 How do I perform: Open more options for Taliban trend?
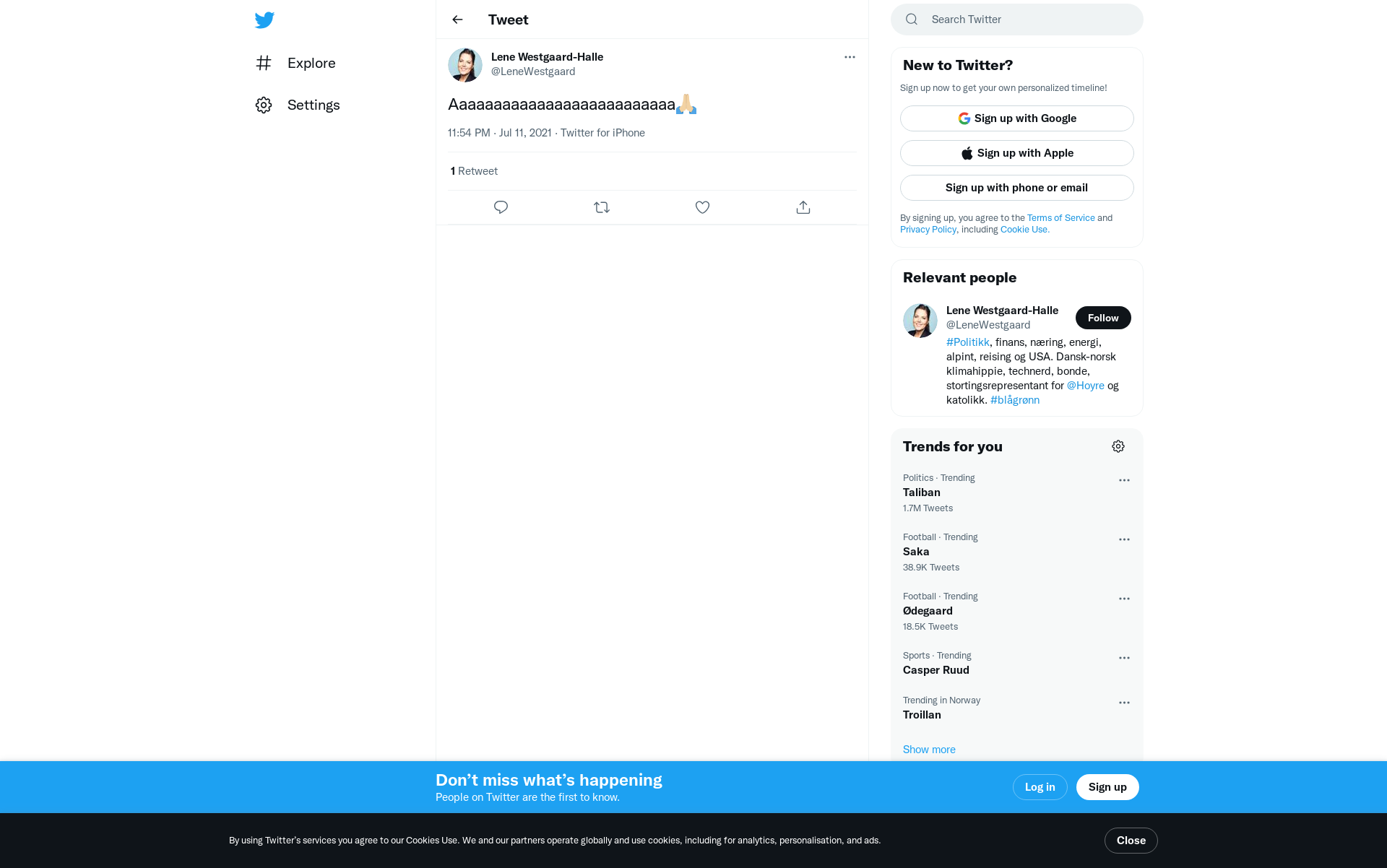pyautogui.click(x=1124, y=480)
